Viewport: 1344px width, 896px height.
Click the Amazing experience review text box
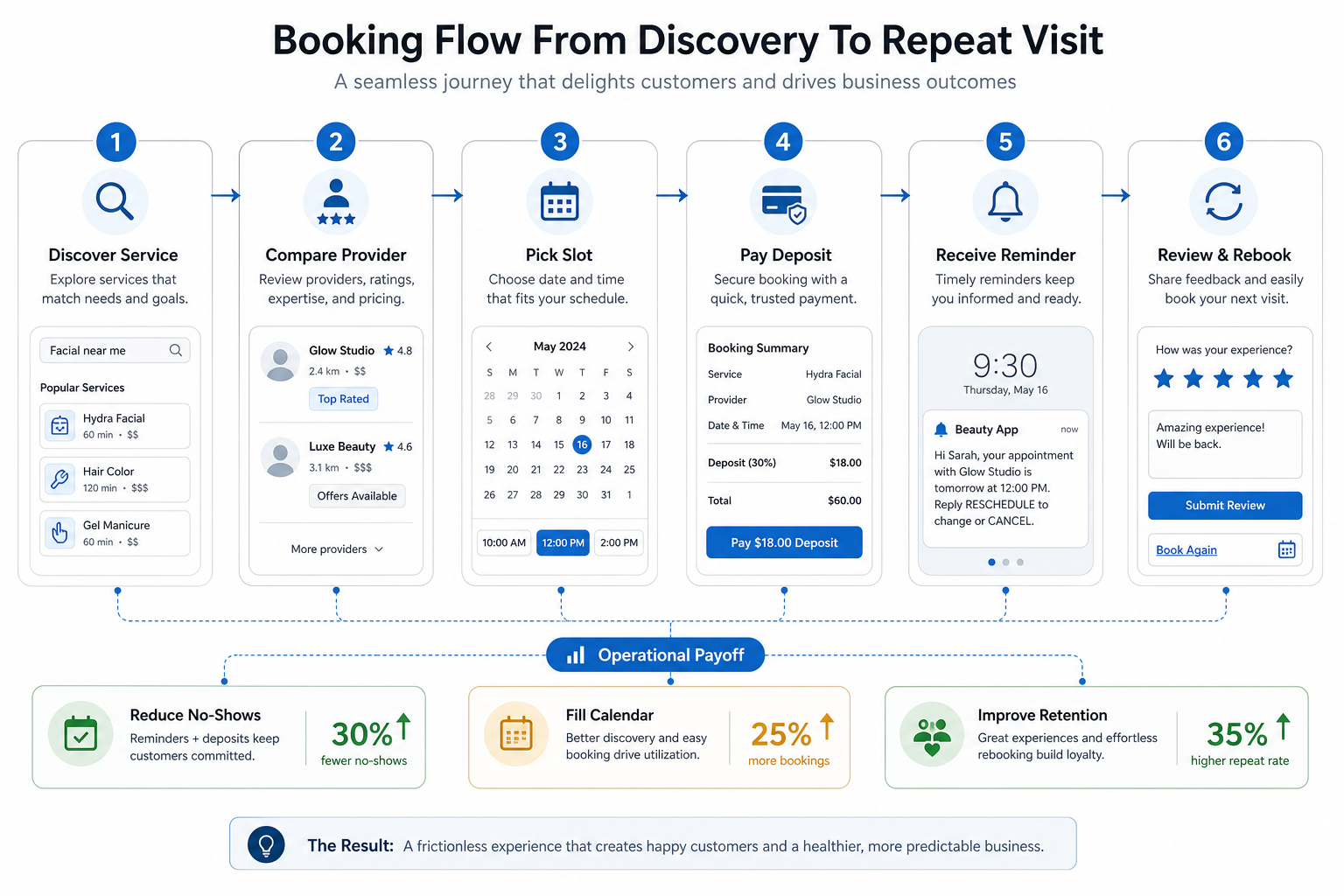pos(1225,444)
